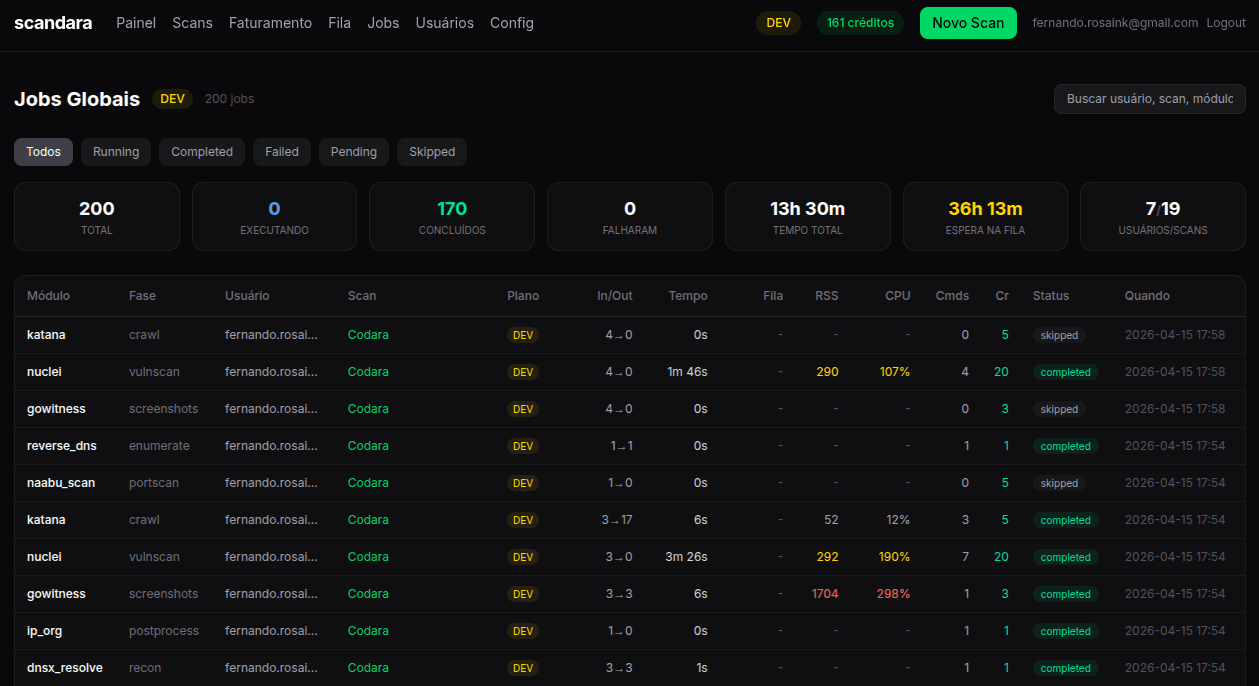This screenshot has width=1259, height=686.
Task: Open the Usuários page
Action: [x=444, y=23]
